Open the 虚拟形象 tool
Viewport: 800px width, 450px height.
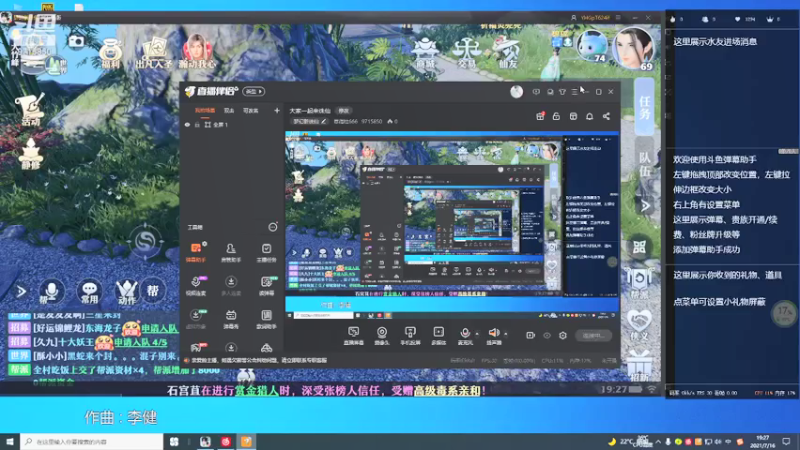click(x=195, y=319)
